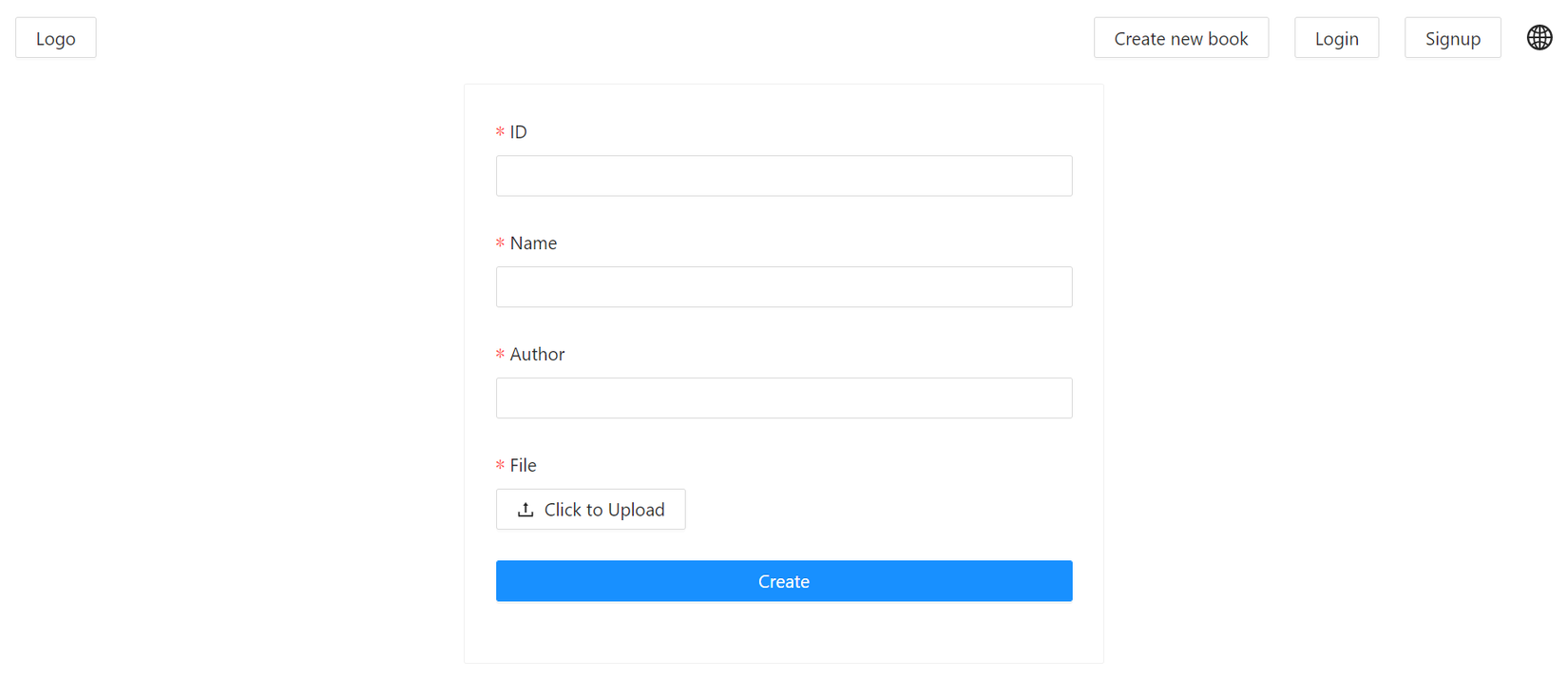Go to the Login page

[x=1336, y=38]
